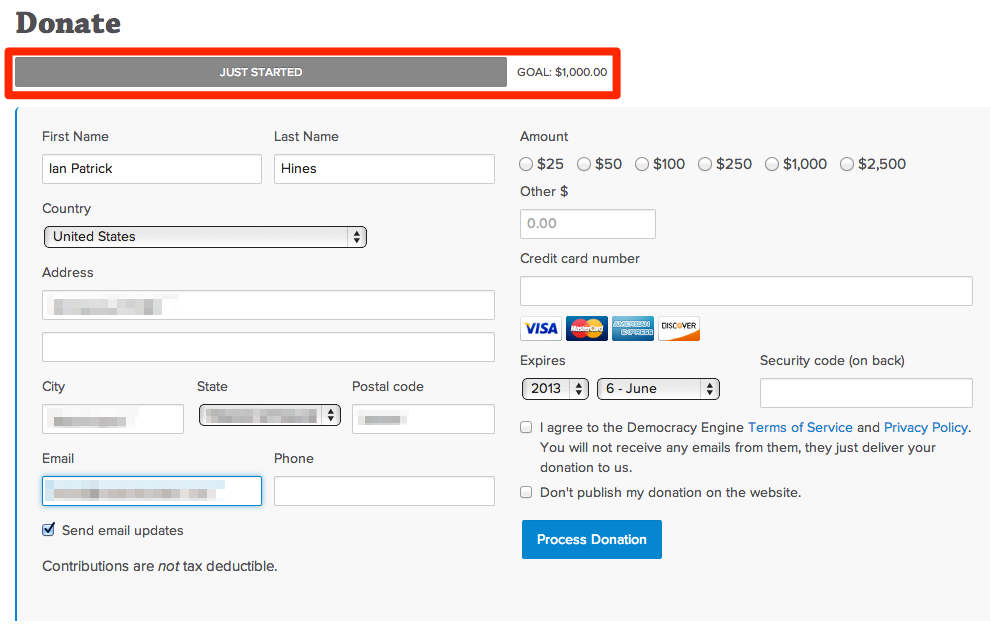Click the Phone input field

click(x=384, y=491)
